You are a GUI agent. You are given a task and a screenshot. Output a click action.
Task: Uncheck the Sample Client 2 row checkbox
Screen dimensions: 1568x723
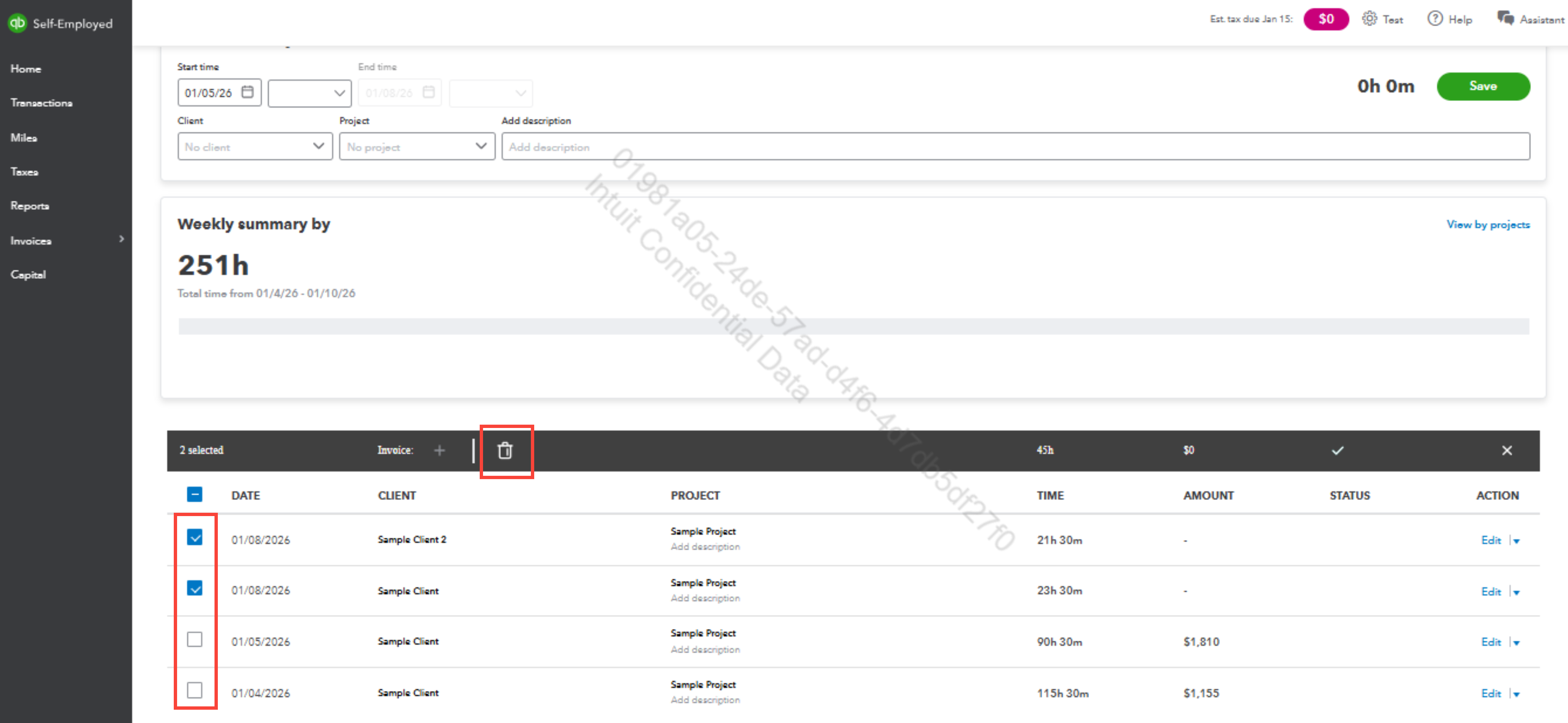[195, 537]
